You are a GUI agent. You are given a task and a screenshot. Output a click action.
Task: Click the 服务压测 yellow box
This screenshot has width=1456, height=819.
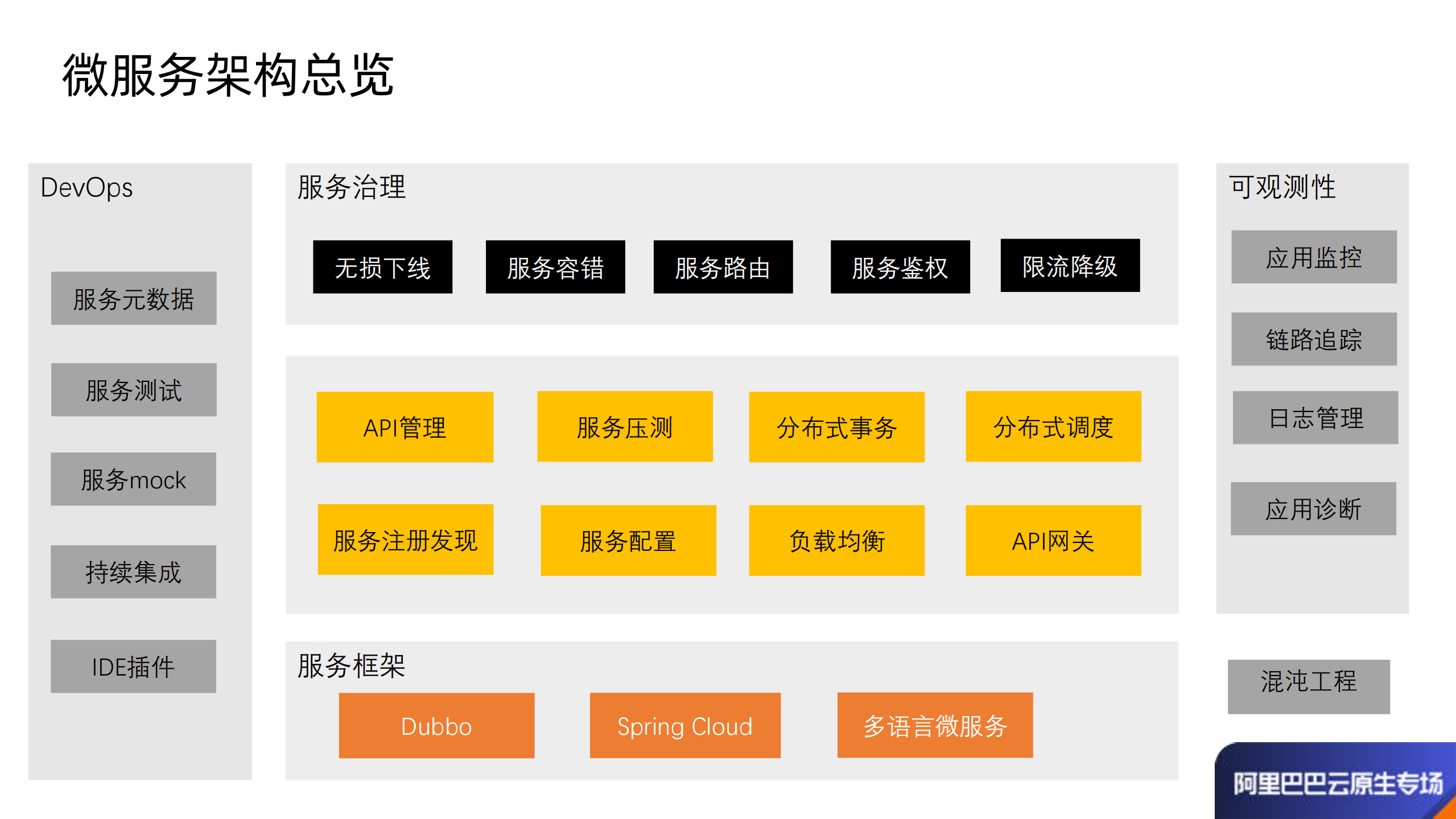click(x=624, y=426)
